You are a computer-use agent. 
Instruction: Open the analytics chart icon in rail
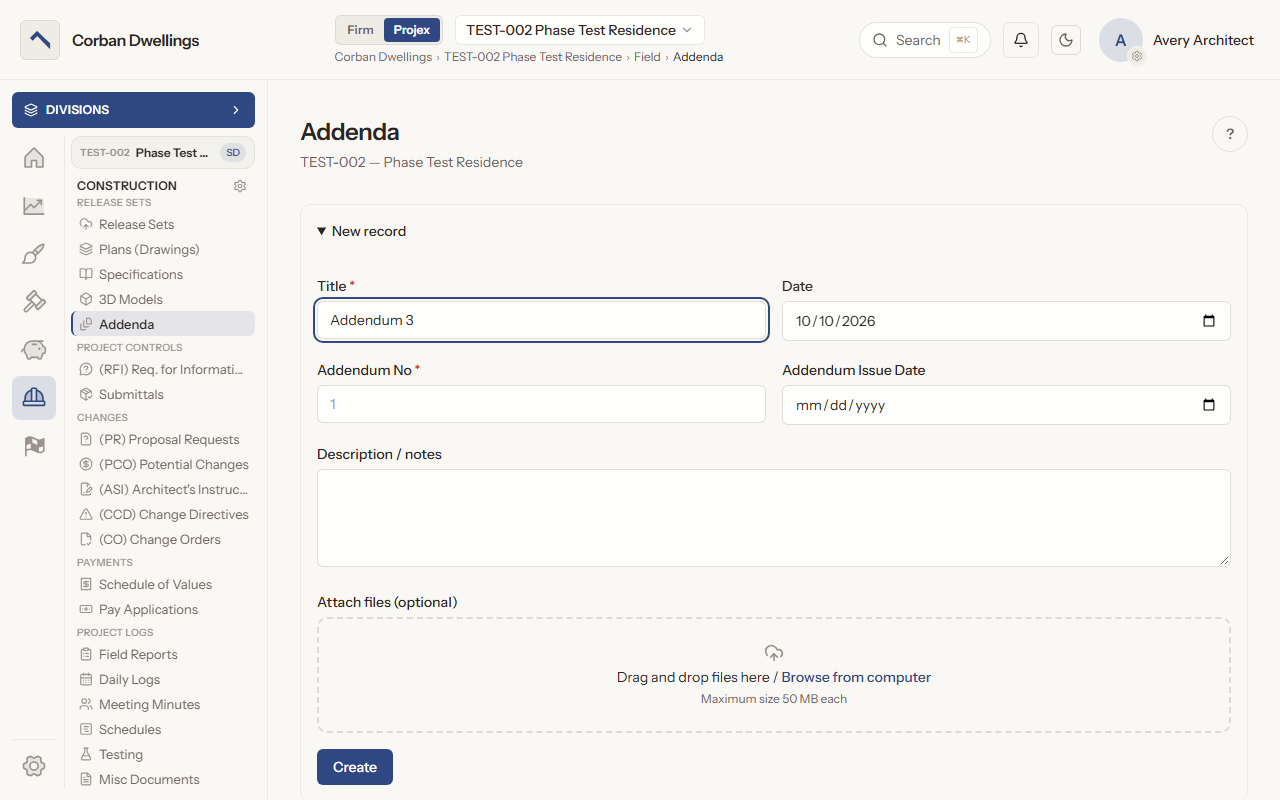[x=34, y=206]
